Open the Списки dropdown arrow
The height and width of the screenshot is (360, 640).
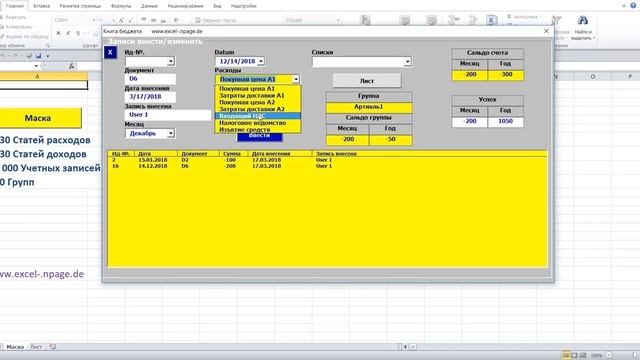coord(407,62)
